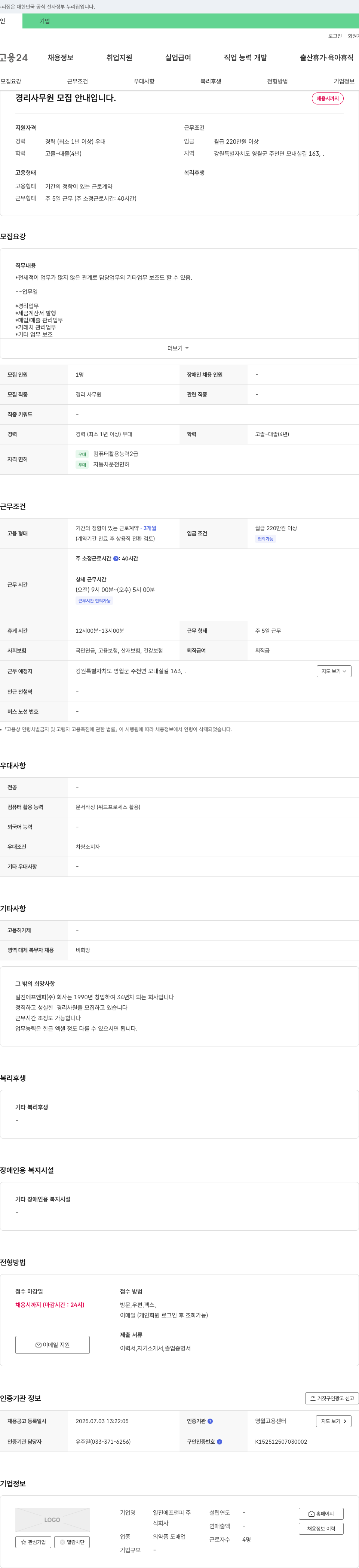The height and width of the screenshot is (1568, 359).
Task: Click the 협의가능 salary tag
Action: tap(265, 539)
